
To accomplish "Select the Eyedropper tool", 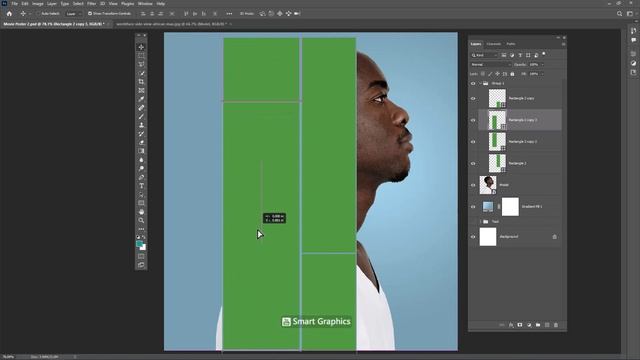I will (x=141, y=99).
